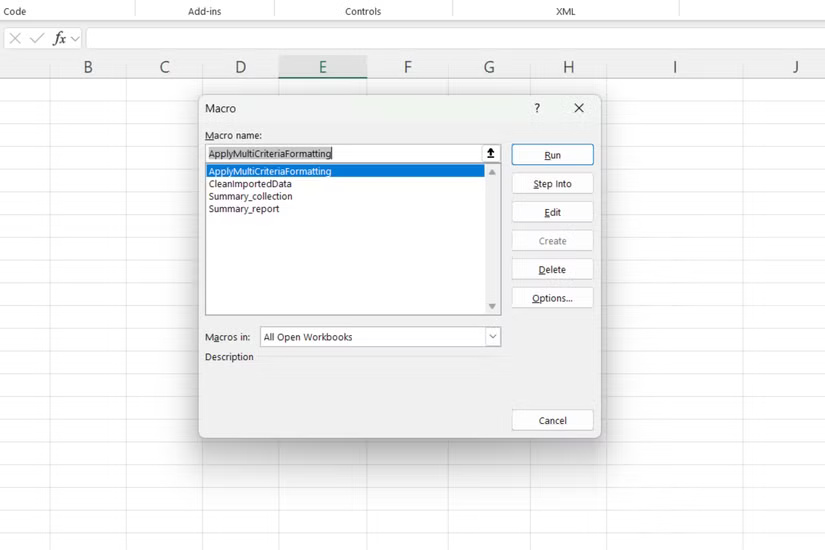Select column G header

point(489,67)
